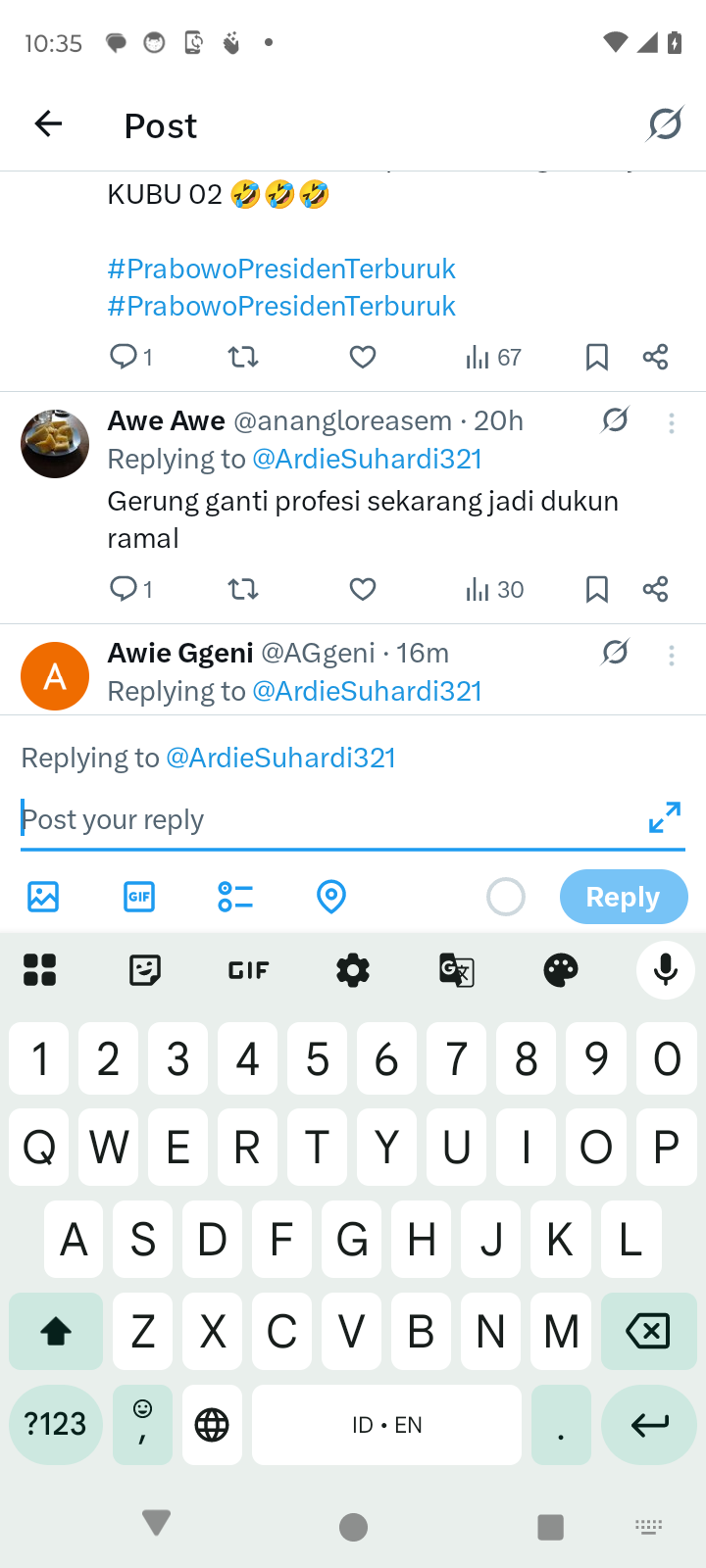
Task: Expand the reply composer to full screen
Action: pos(664,817)
